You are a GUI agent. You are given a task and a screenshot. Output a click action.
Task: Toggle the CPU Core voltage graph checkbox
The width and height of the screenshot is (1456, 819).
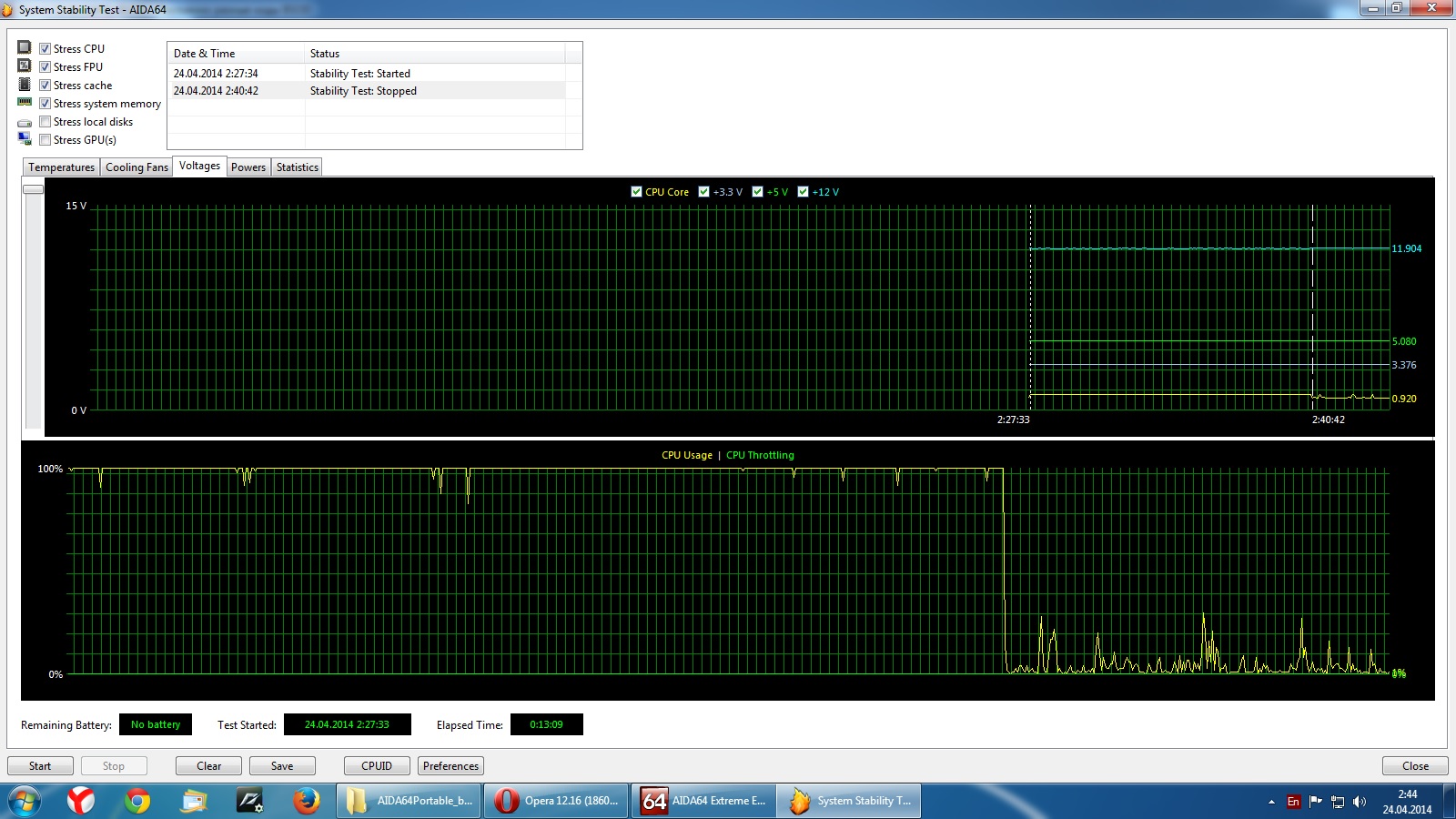[636, 191]
